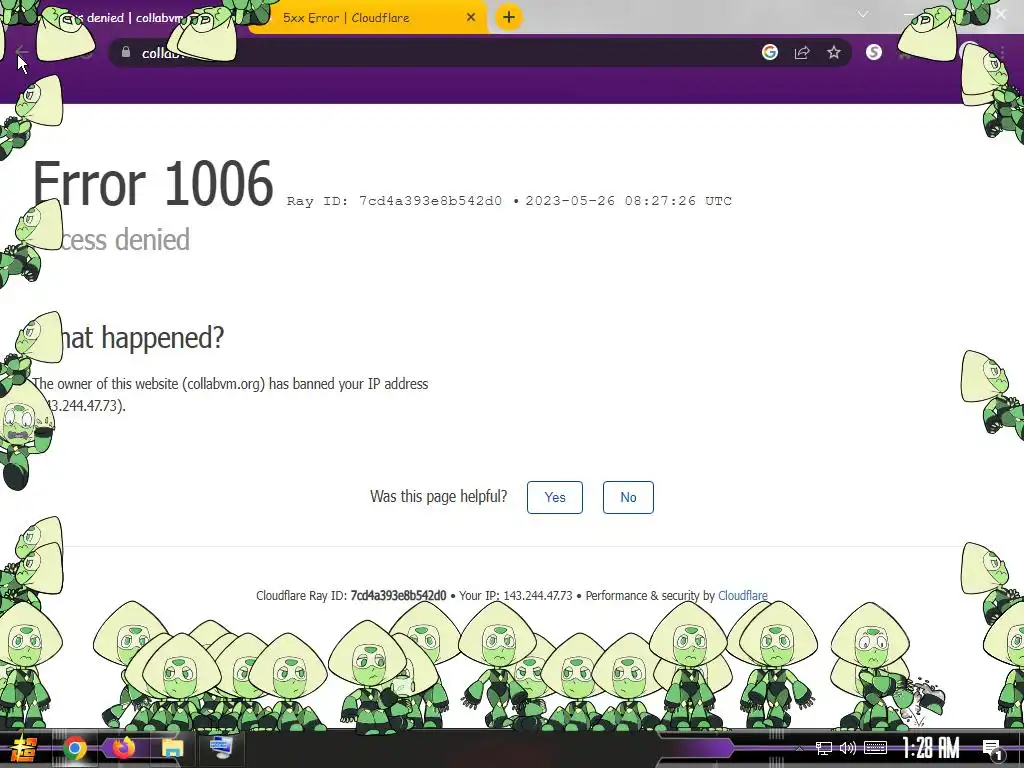Show hidden system tray icons
The height and width of the screenshot is (768, 1024).
click(799, 748)
